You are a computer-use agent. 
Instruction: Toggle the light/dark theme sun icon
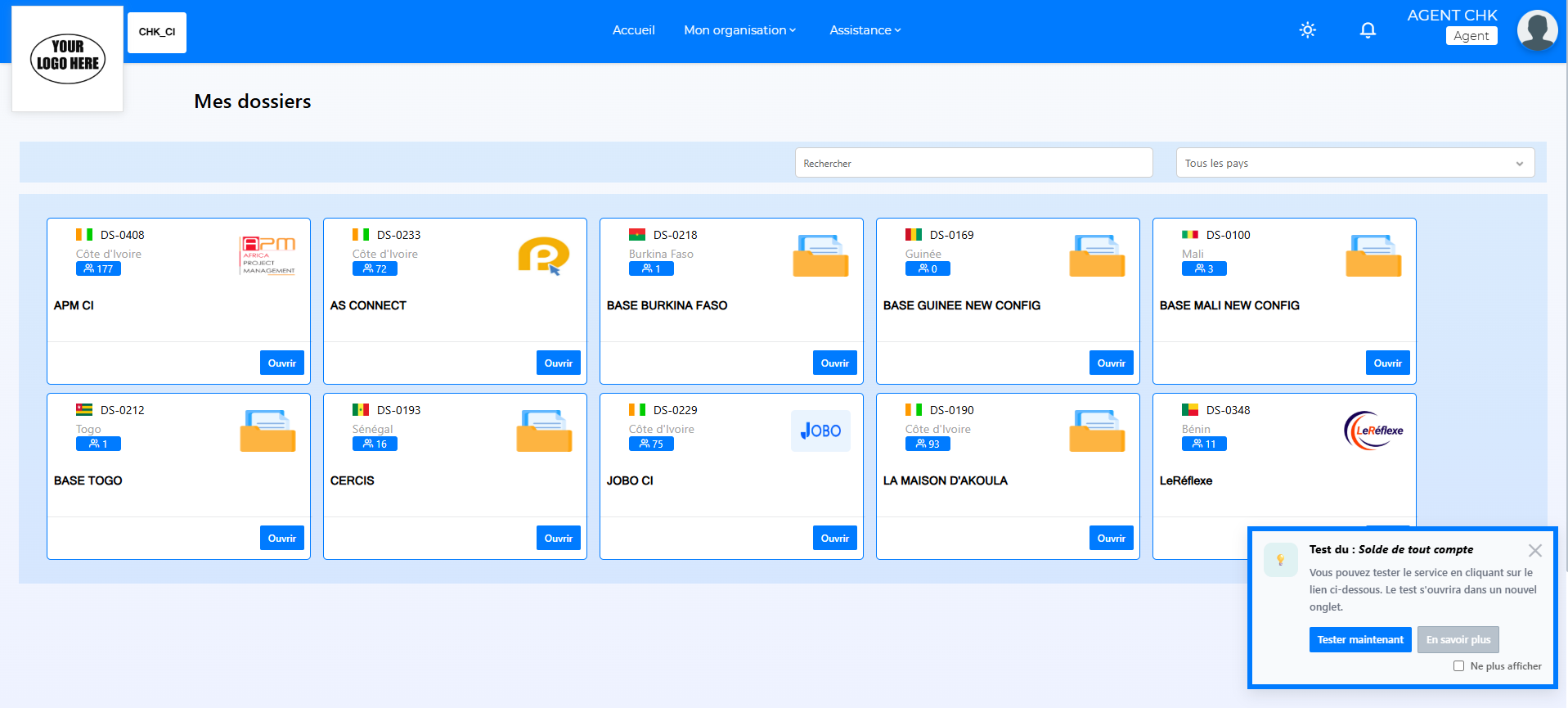tap(1307, 30)
